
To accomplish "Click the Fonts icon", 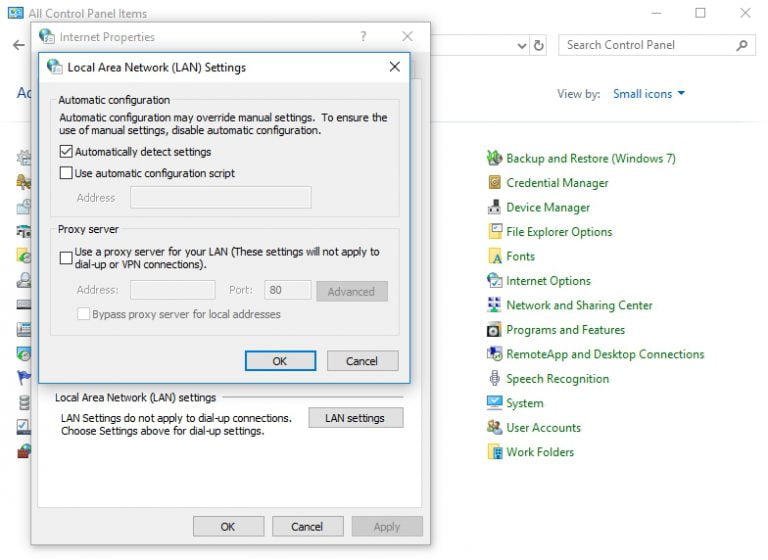I will point(494,256).
